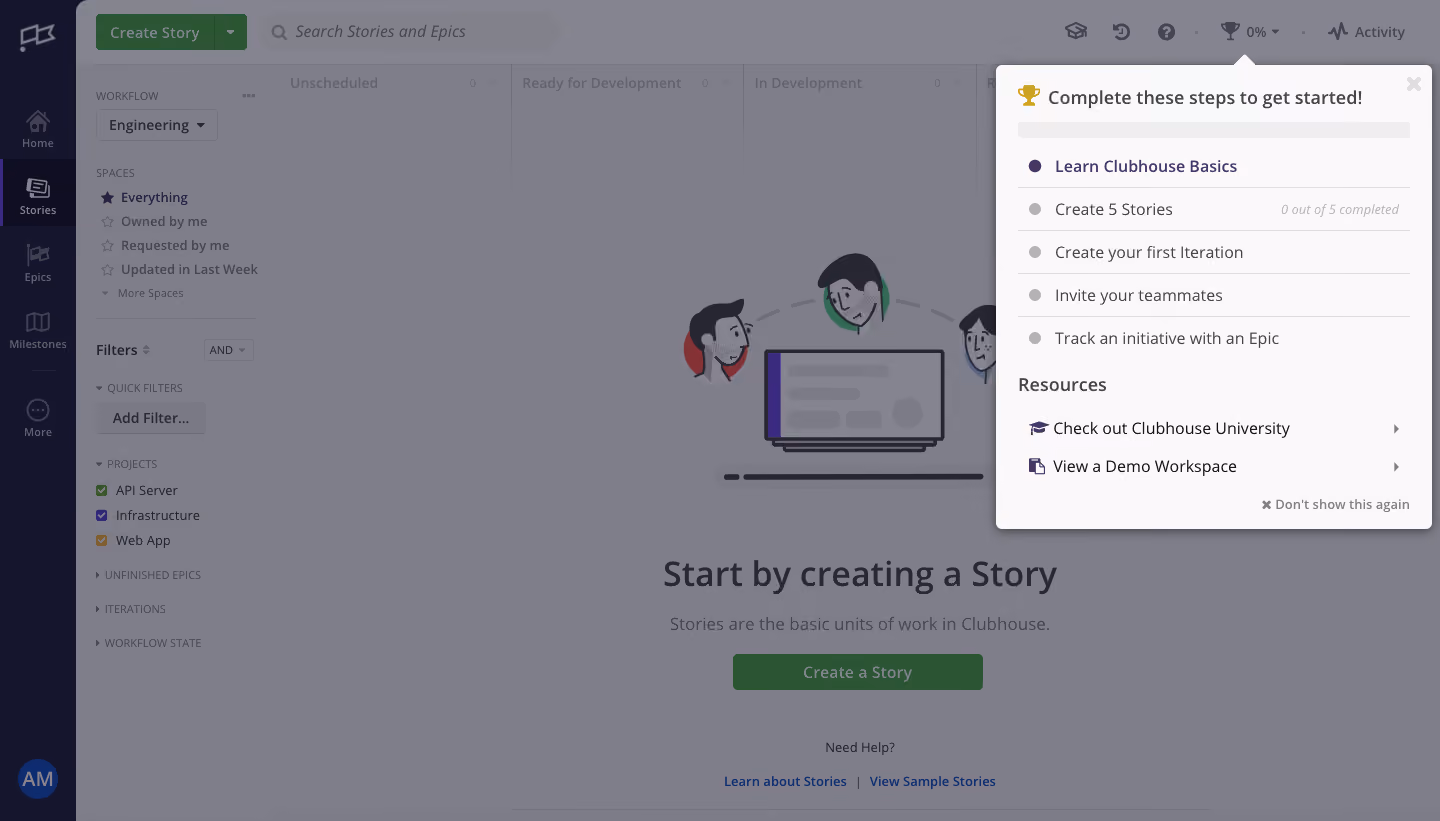Toggle the API Server project checkbox

pos(101,491)
